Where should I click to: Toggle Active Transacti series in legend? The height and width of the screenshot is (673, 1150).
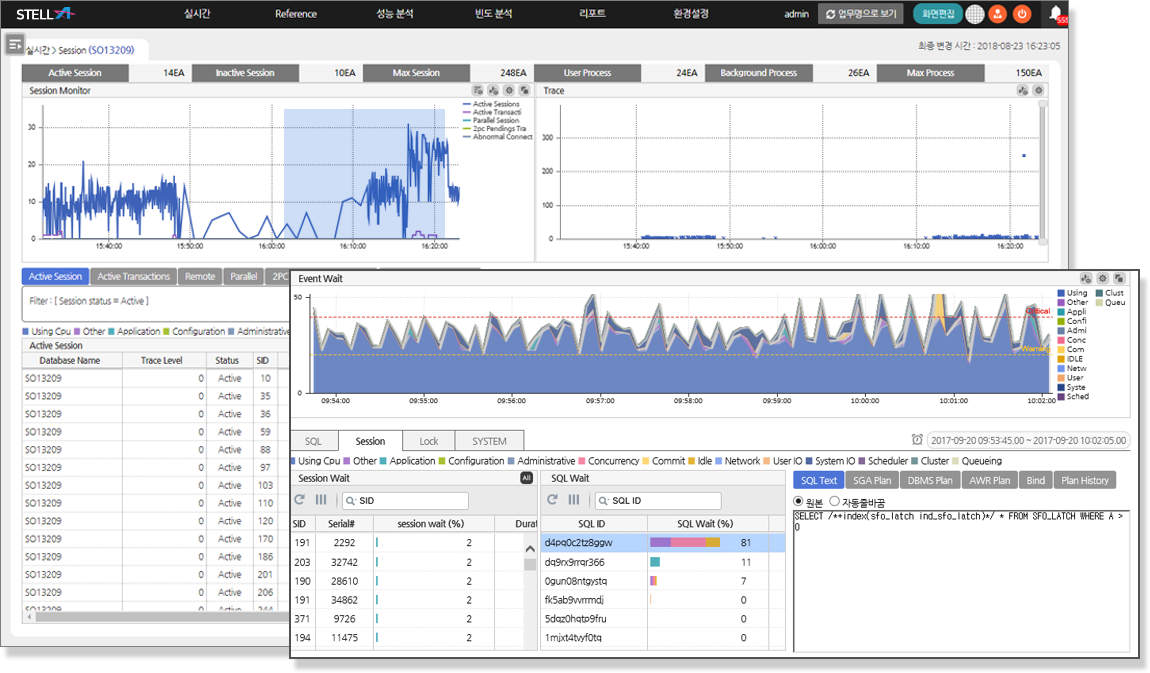click(492, 112)
